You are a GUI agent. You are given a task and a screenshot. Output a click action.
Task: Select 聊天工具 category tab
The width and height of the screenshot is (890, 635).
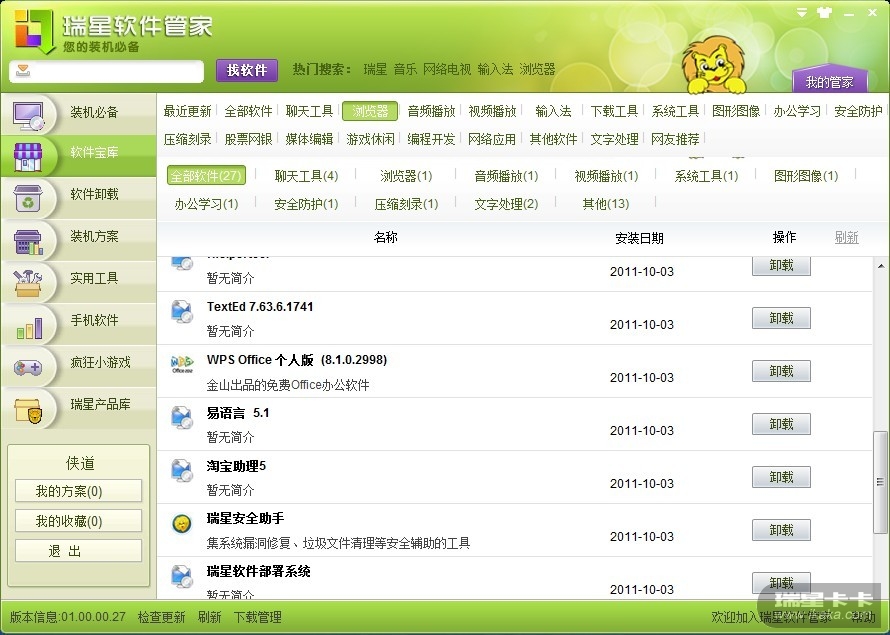pos(309,111)
